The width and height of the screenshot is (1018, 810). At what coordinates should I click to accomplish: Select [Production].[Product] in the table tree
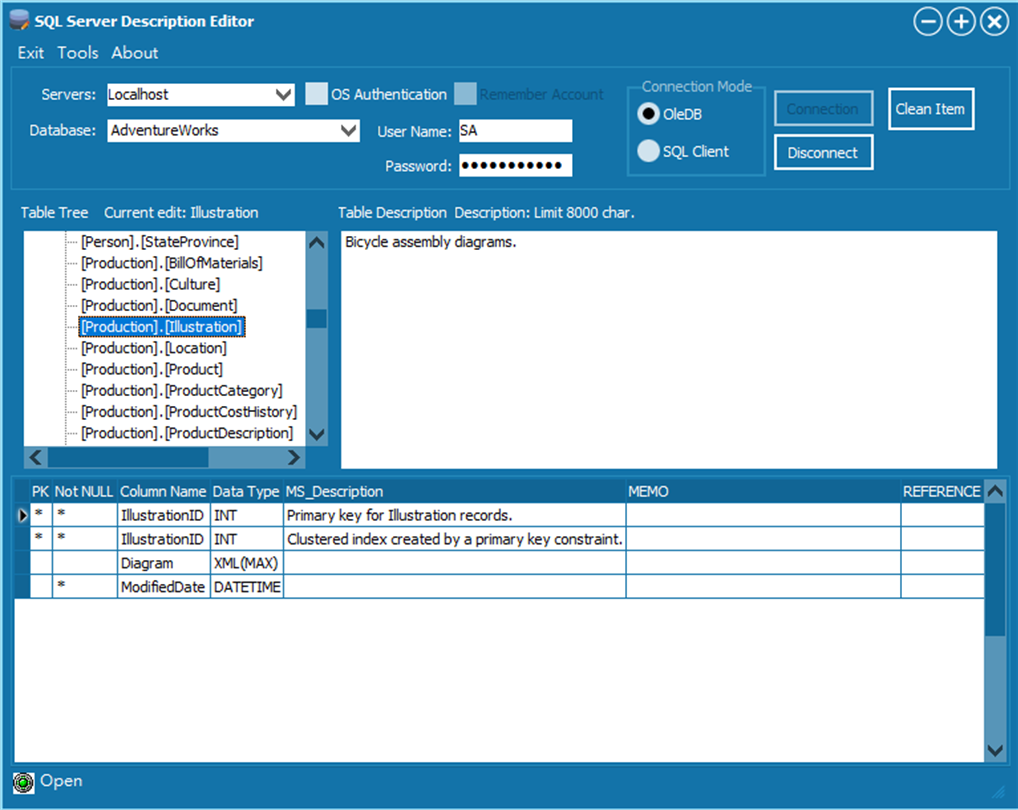[x=152, y=369]
